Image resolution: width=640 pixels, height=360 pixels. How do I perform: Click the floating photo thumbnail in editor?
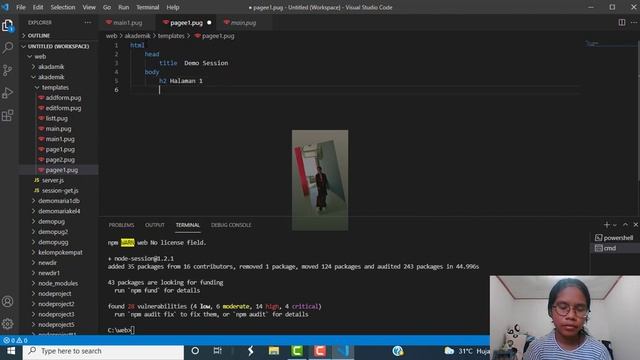click(x=320, y=180)
